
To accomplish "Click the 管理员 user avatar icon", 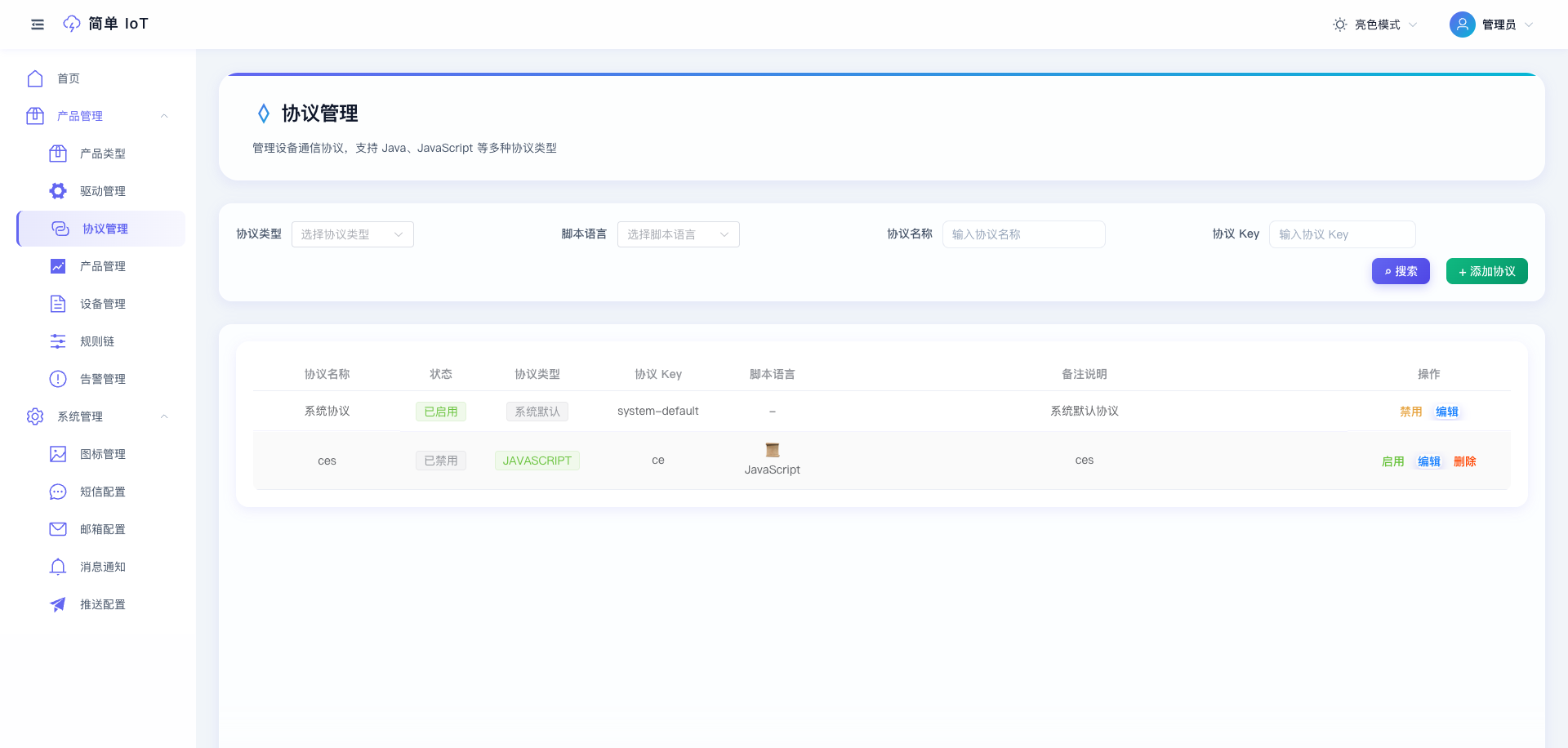I will [1463, 24].
